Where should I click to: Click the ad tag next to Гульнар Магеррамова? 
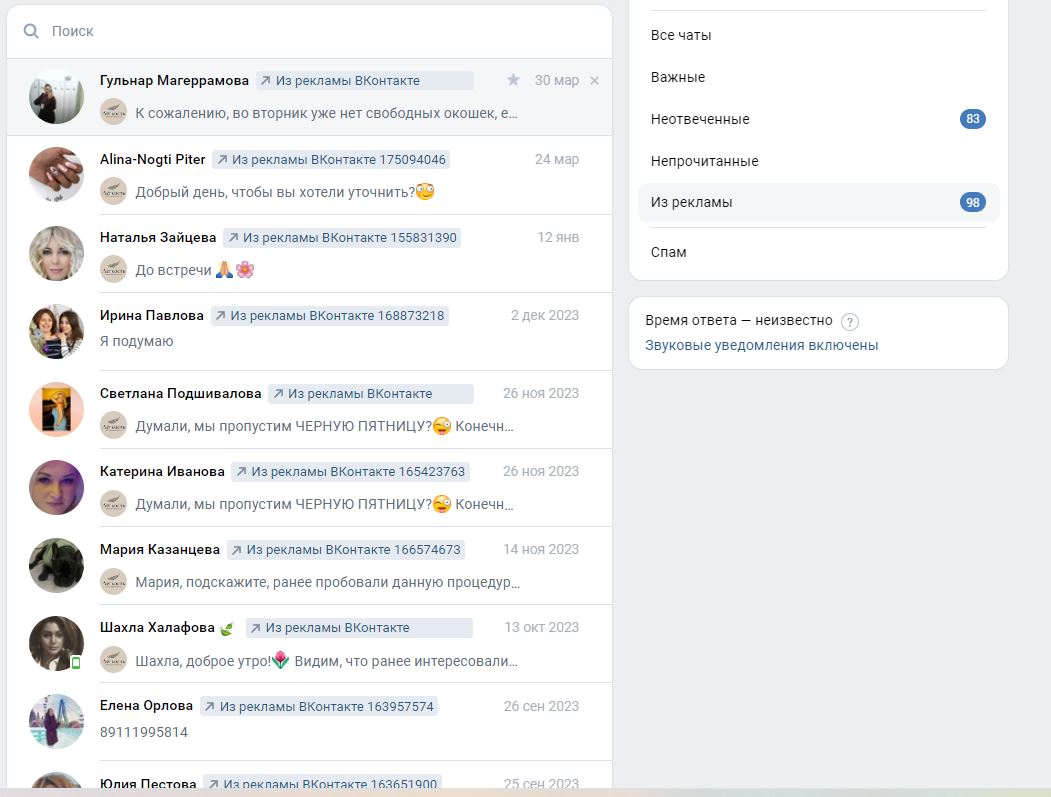pos(365,80)
